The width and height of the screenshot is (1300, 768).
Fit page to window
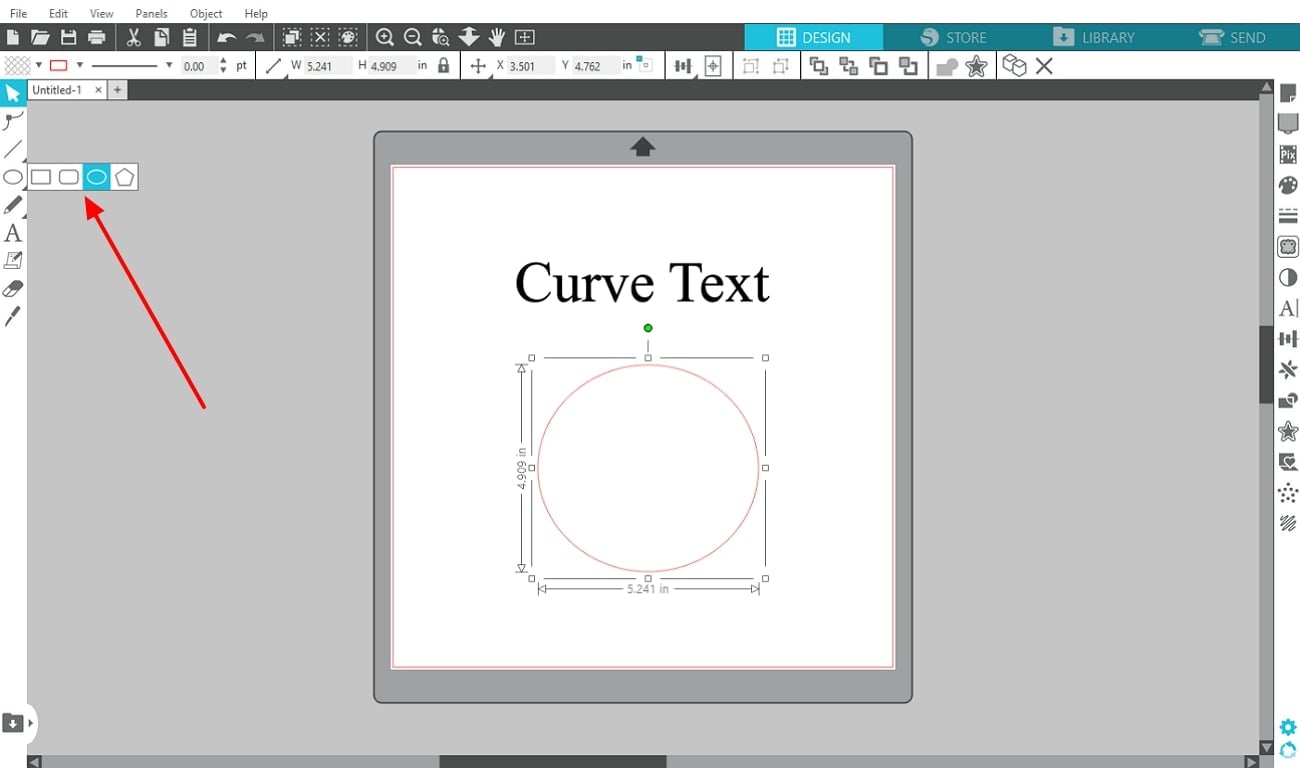point(525,37)
